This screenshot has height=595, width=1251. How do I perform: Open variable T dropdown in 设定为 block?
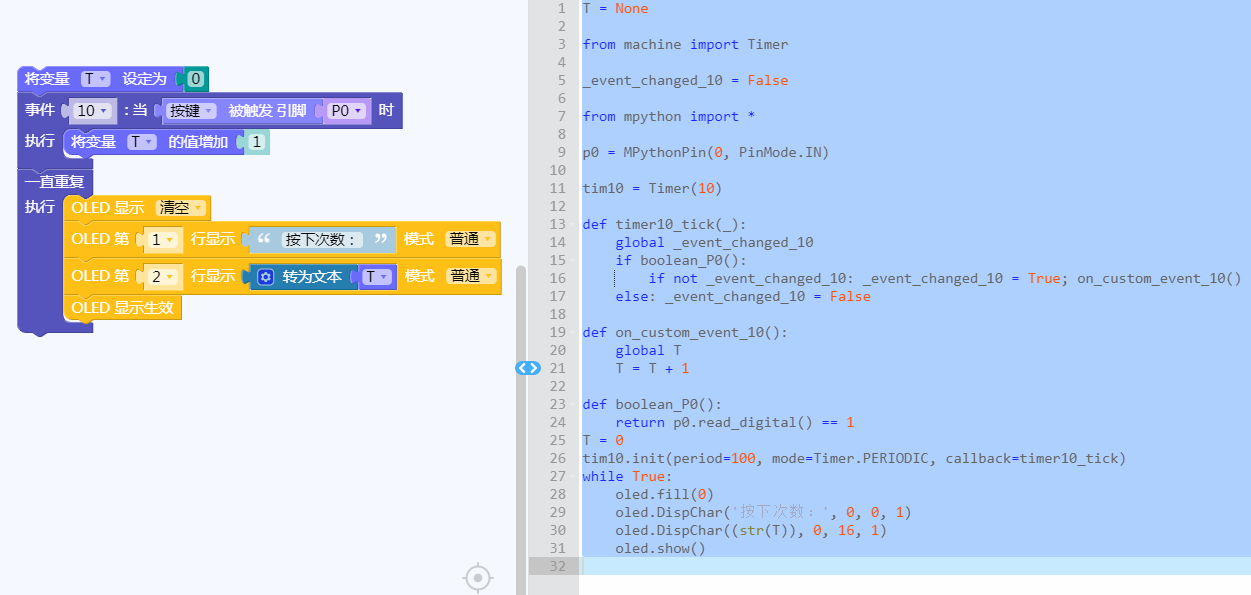[x=96, y=79]
